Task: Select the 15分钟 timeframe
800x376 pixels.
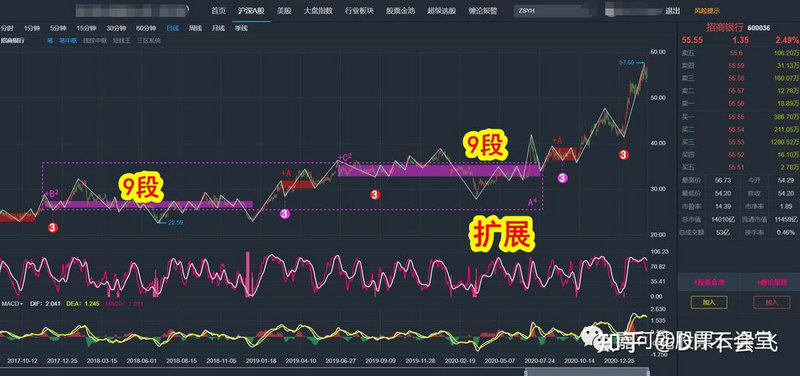Action: coord(86,29)
